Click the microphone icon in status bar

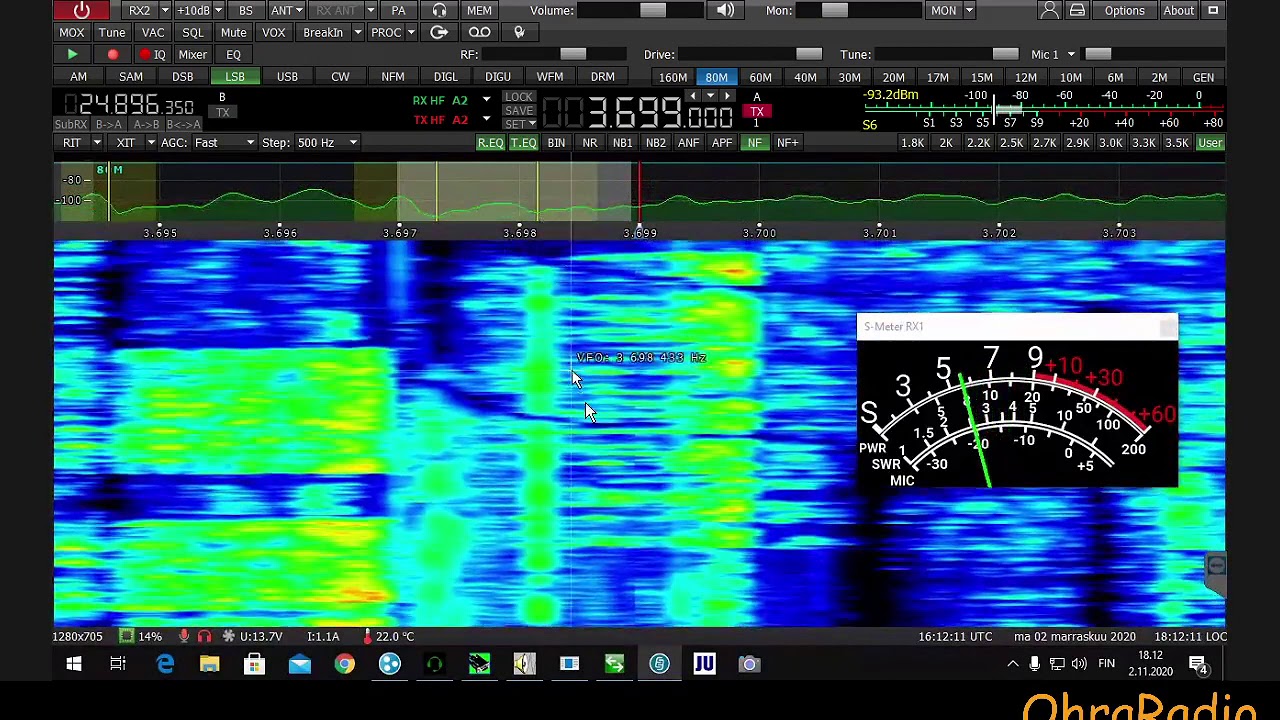[184, 636]
